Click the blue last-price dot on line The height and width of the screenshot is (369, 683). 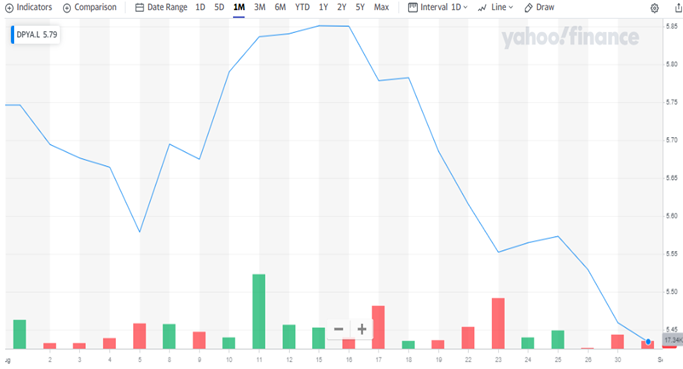click(x=648, y=342)
